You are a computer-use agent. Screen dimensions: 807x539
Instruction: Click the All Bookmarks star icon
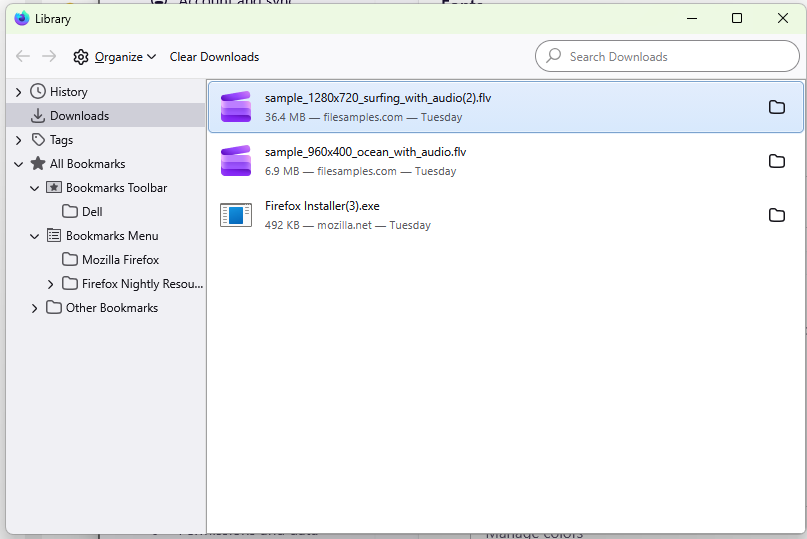pyautogui.click(x=38, y=164)
